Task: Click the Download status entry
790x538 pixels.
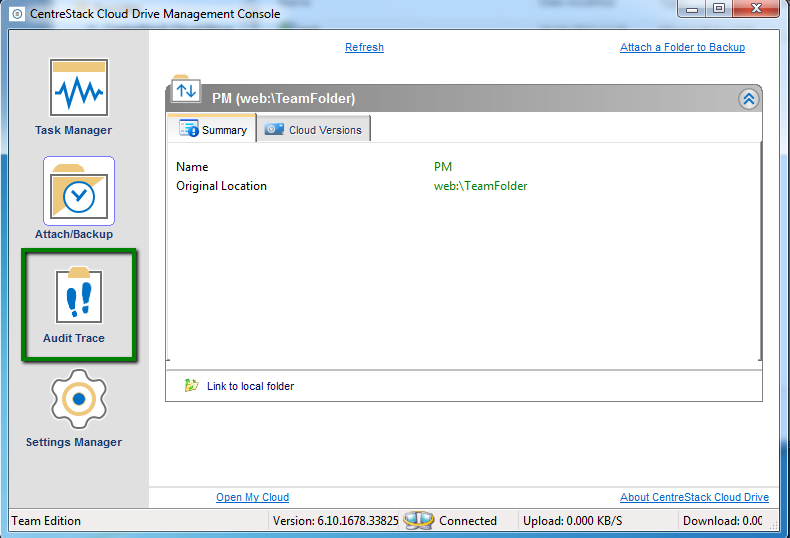Action: click(722, 521)
